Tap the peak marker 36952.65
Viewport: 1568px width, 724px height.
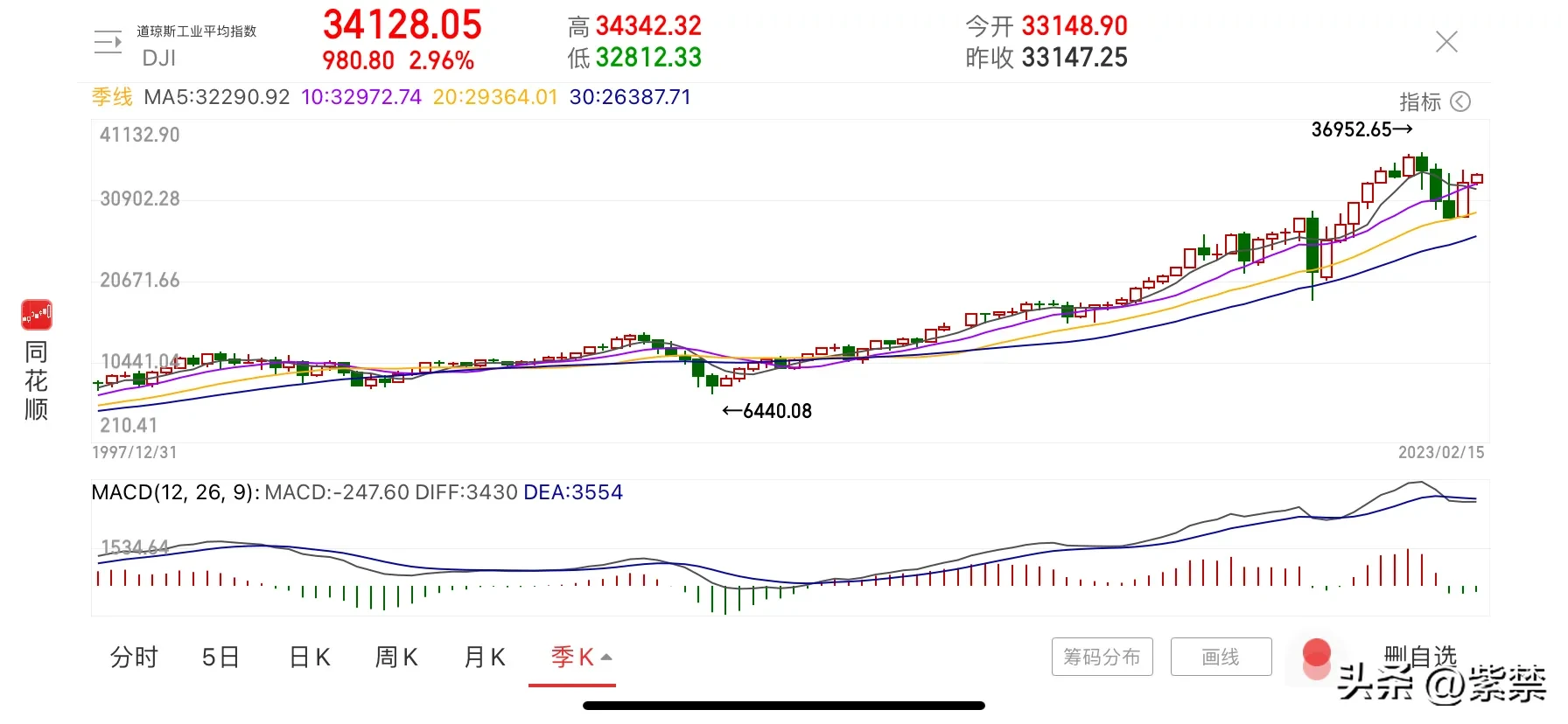[1361, 129]
